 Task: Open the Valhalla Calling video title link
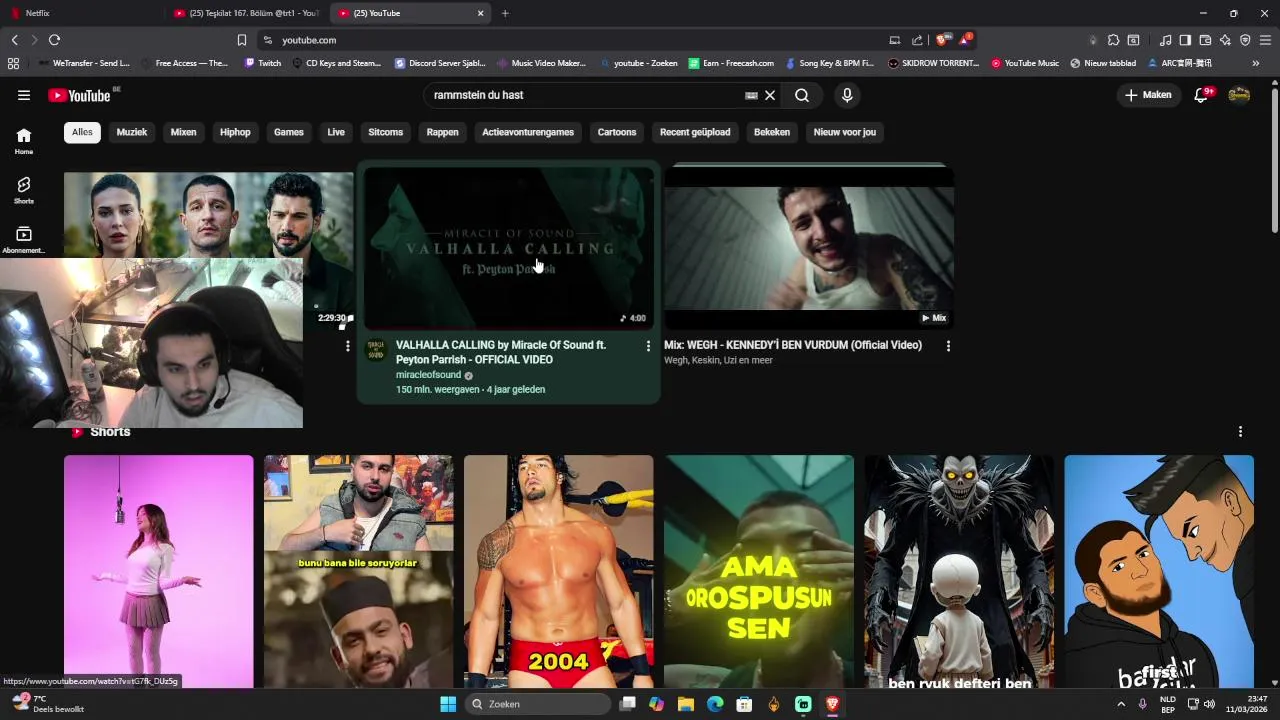click(501, 352)
